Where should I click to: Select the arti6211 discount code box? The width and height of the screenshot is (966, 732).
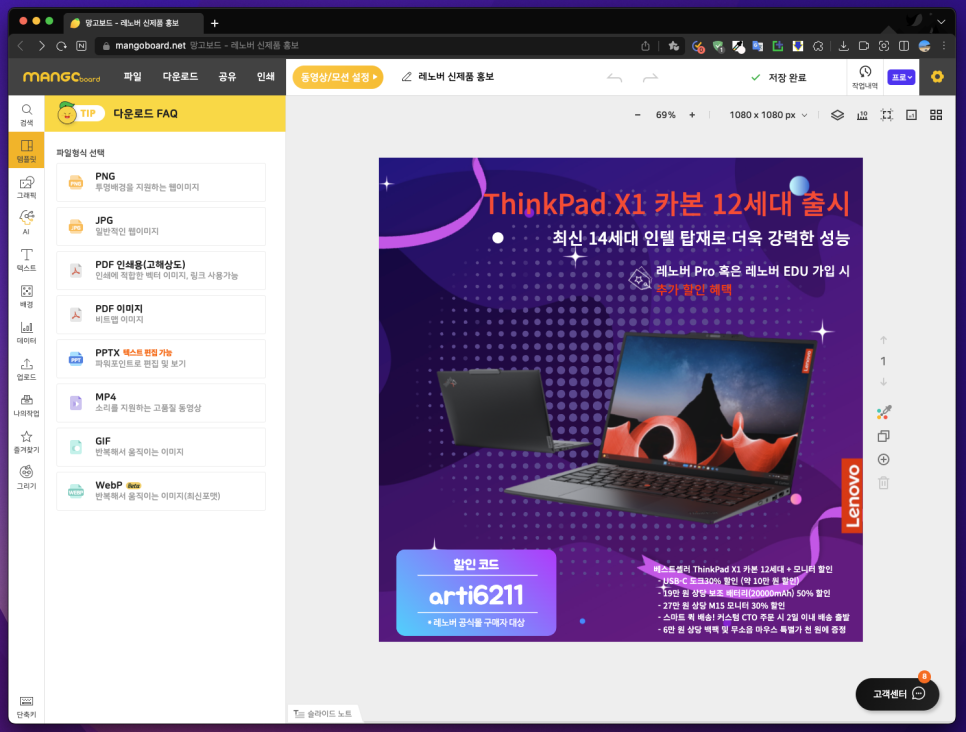coord(476,593)
